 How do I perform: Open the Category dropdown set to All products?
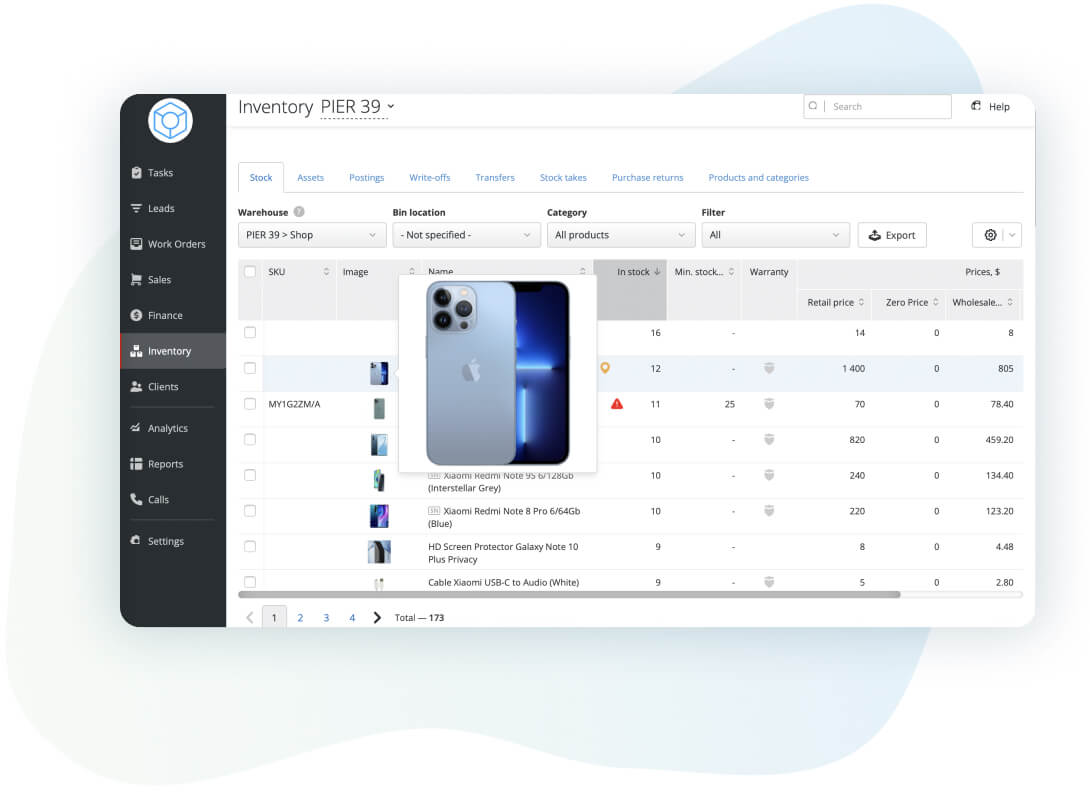coord(620,234)
